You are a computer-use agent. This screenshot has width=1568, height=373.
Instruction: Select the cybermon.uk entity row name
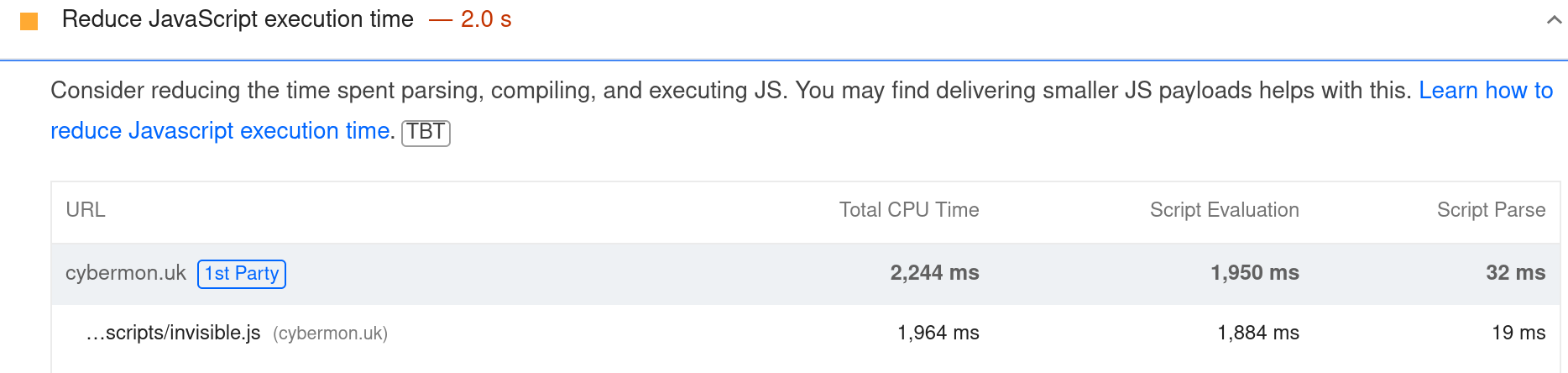(126, 273)
